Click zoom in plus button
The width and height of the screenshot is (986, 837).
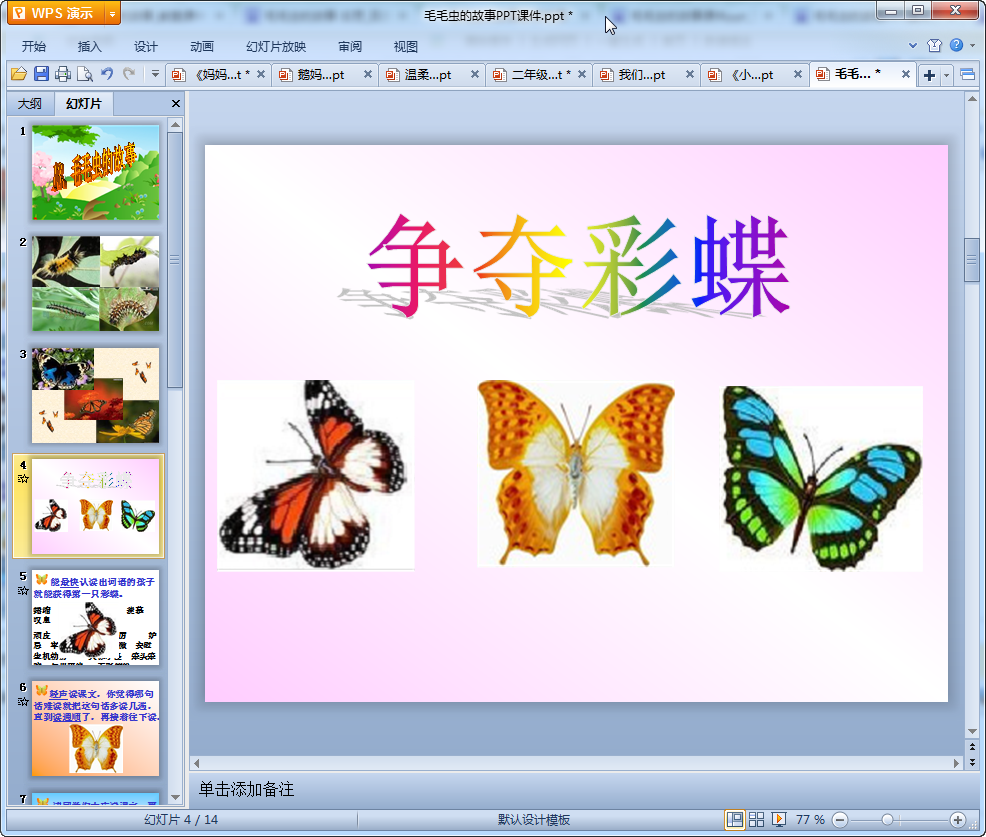tap(958, 819)
